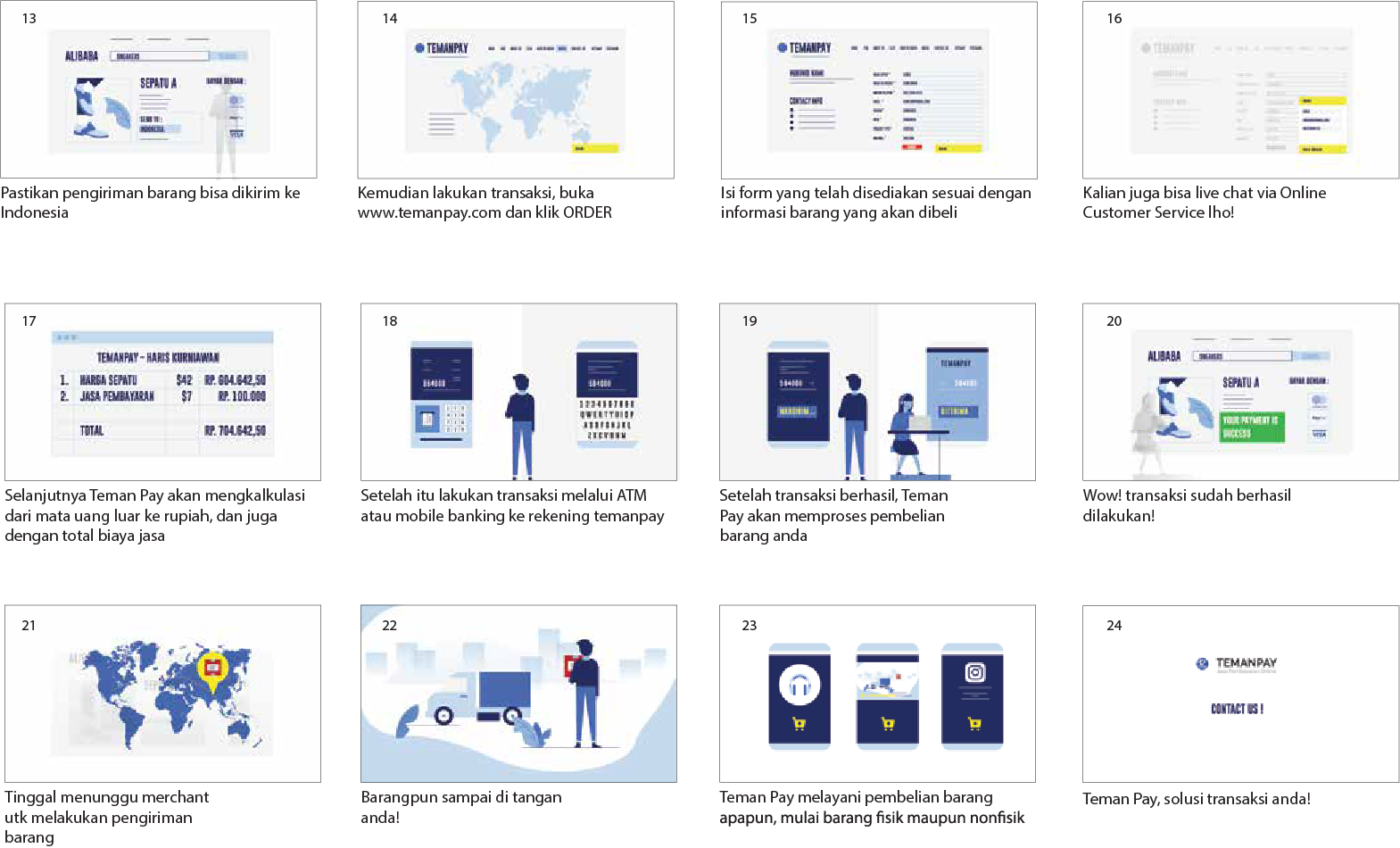
Task: Click frame number 22 label
Action: coord(389,626)
